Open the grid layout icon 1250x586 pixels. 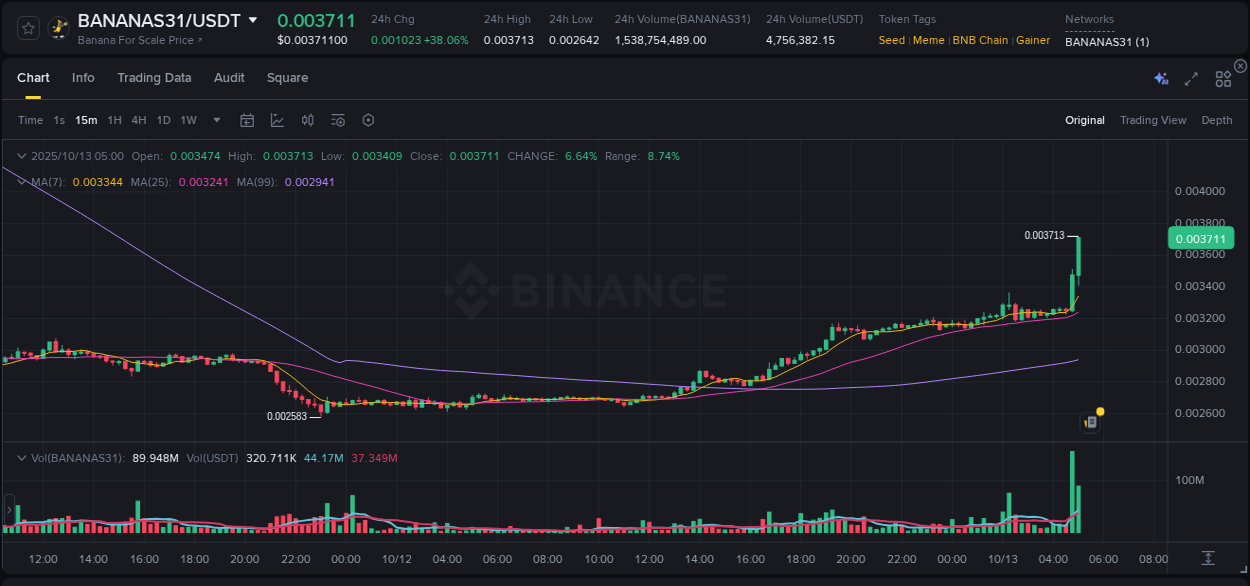[x=1223, y=78]
